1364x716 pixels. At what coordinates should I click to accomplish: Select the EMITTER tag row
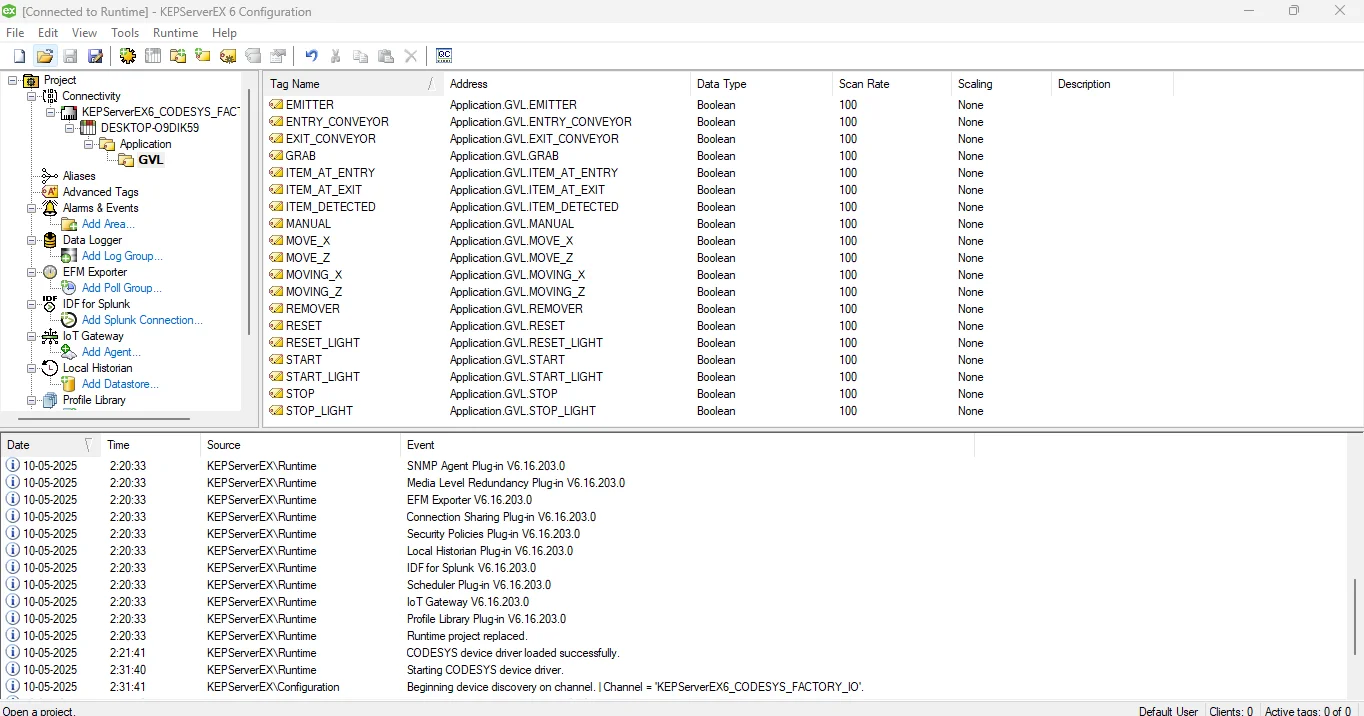click(x=310, y=105)
